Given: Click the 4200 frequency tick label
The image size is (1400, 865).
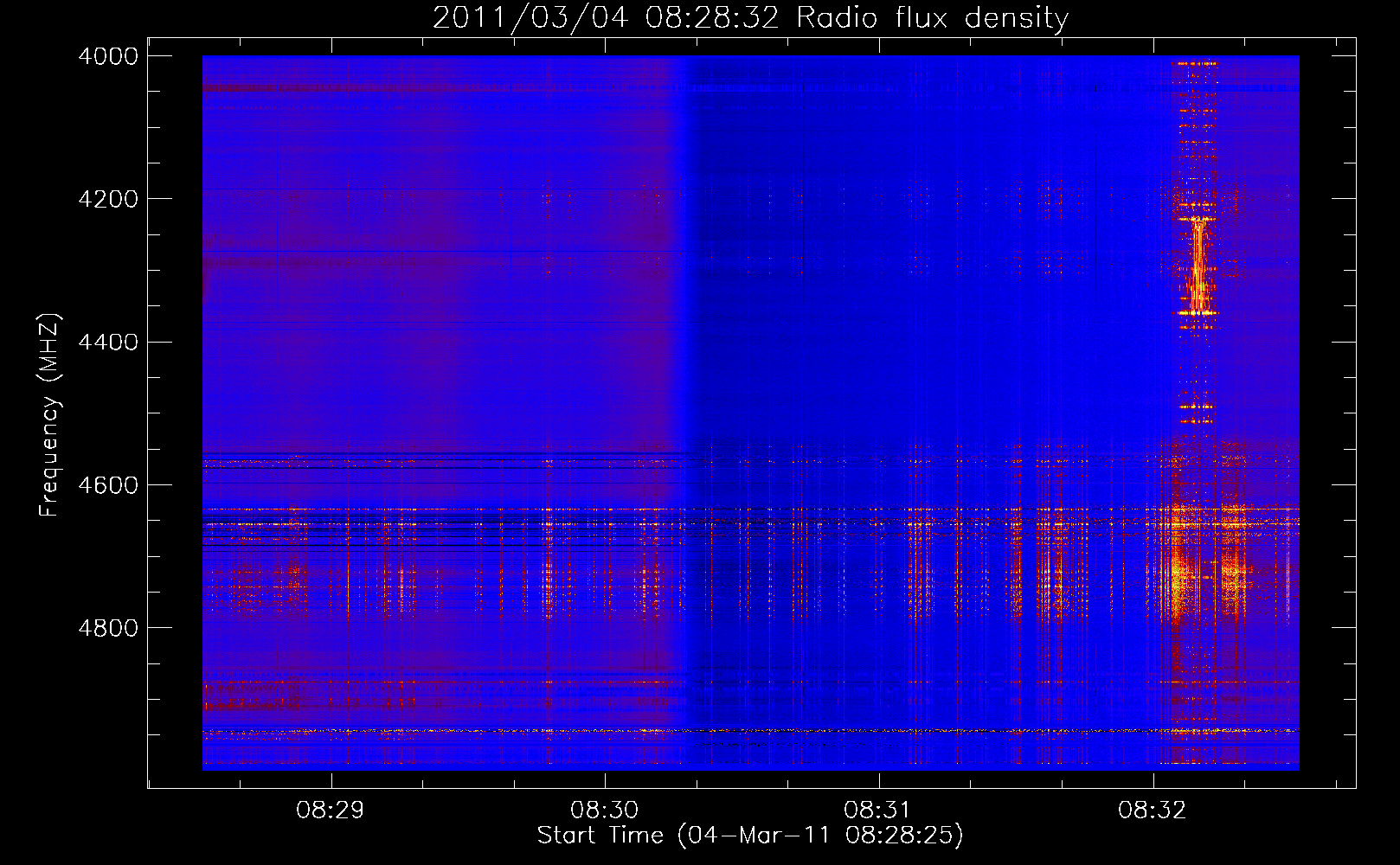Looking at the screenshot, I should tap(108, 199).
